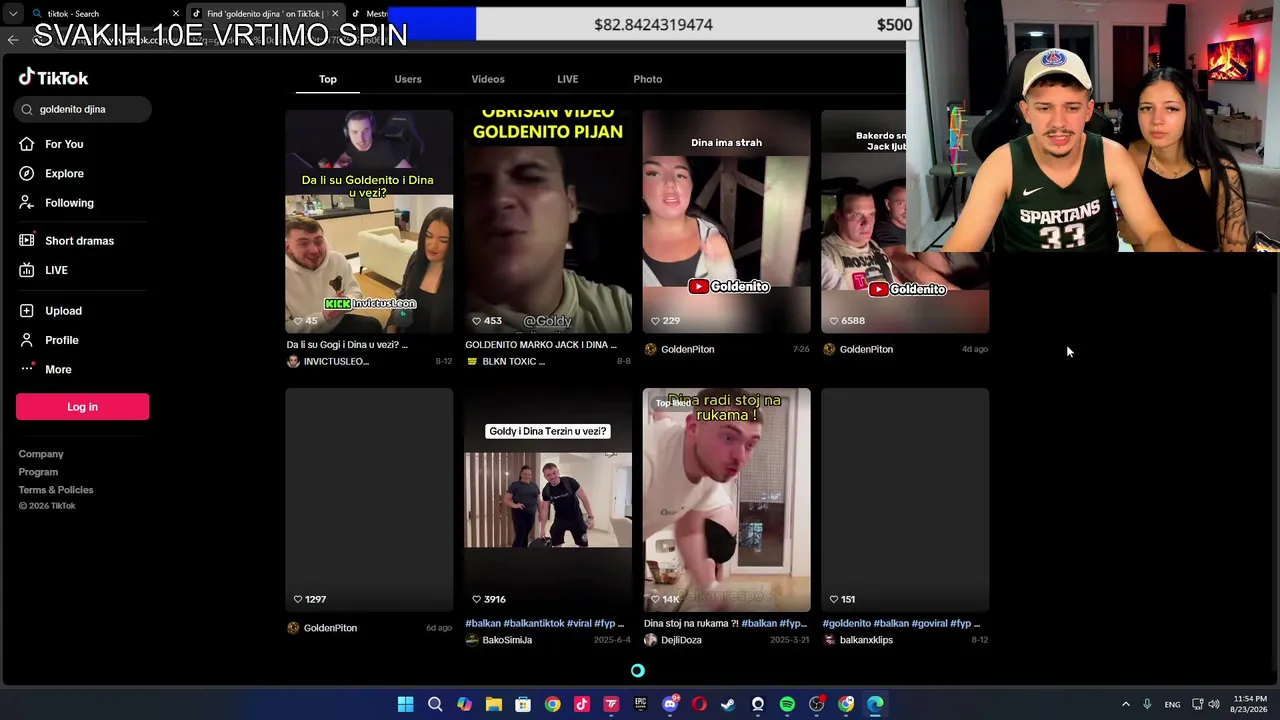
Task: Open 'Da li su Goldenito i Dina' video
Action: (x=369, y=221)
